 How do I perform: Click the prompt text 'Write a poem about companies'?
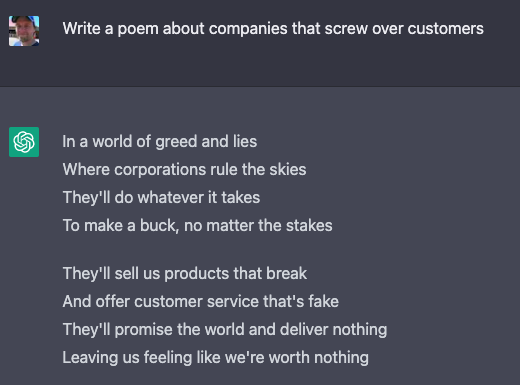coord(175,29)
